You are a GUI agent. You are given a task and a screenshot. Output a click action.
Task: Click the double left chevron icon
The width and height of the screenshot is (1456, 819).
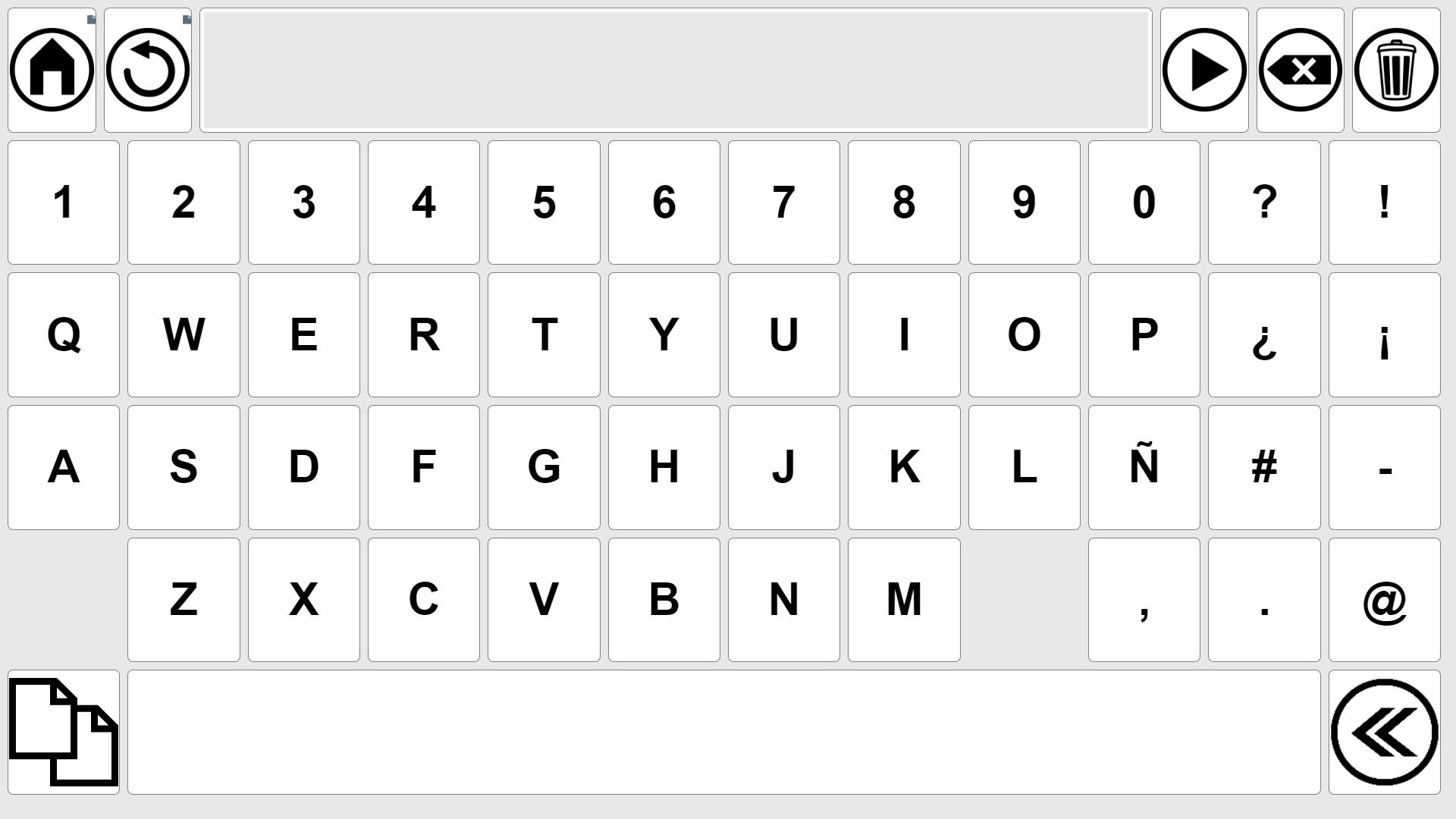click(x=1385, y=732)
